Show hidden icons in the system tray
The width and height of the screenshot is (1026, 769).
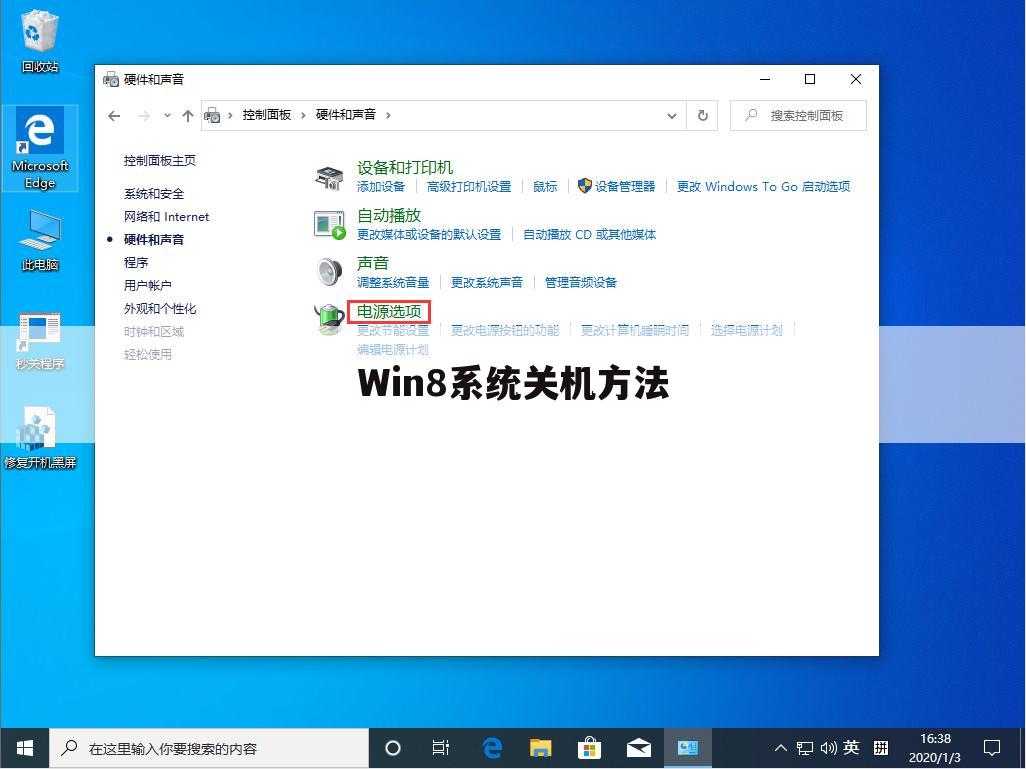coord(779,747)
